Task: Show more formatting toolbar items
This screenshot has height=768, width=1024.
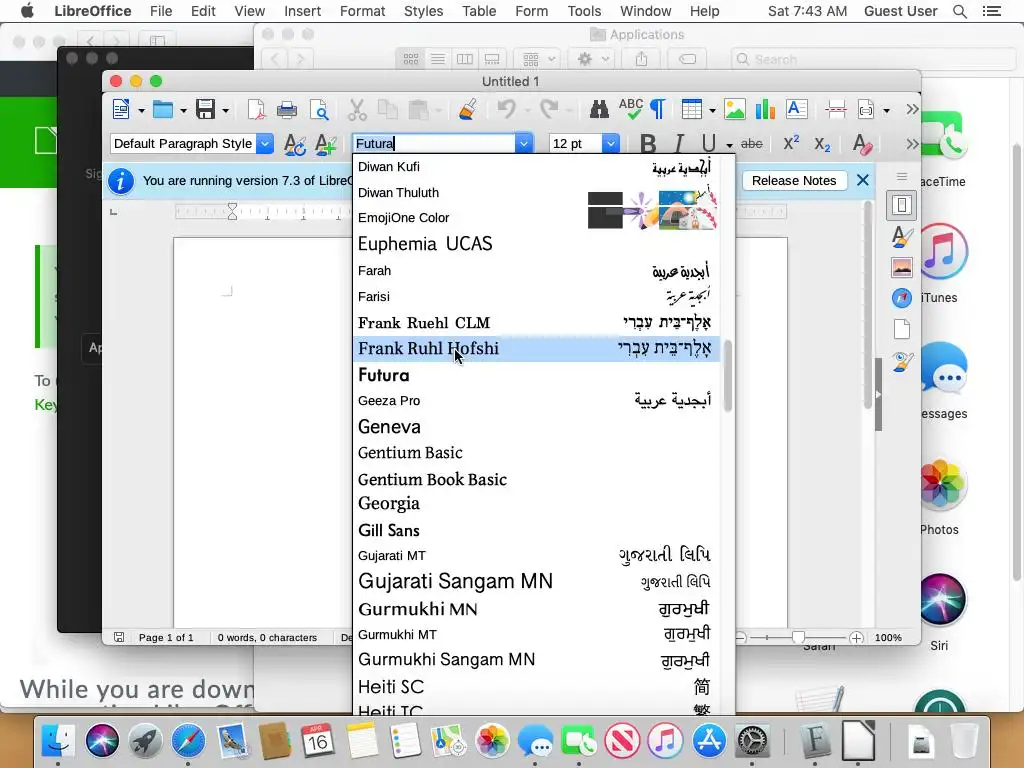Action: 912,144
